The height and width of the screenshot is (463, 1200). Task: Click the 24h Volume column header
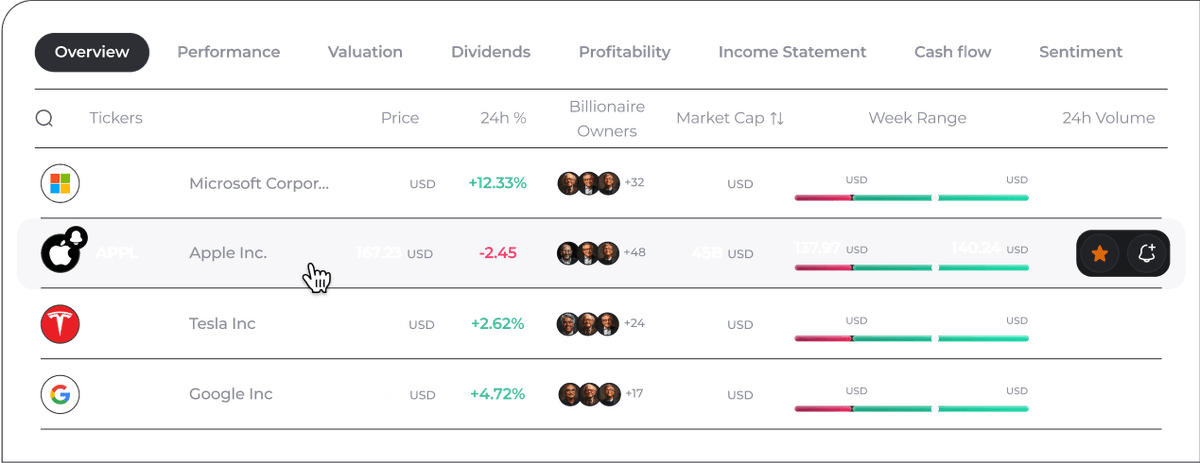tap(1108, 119)
